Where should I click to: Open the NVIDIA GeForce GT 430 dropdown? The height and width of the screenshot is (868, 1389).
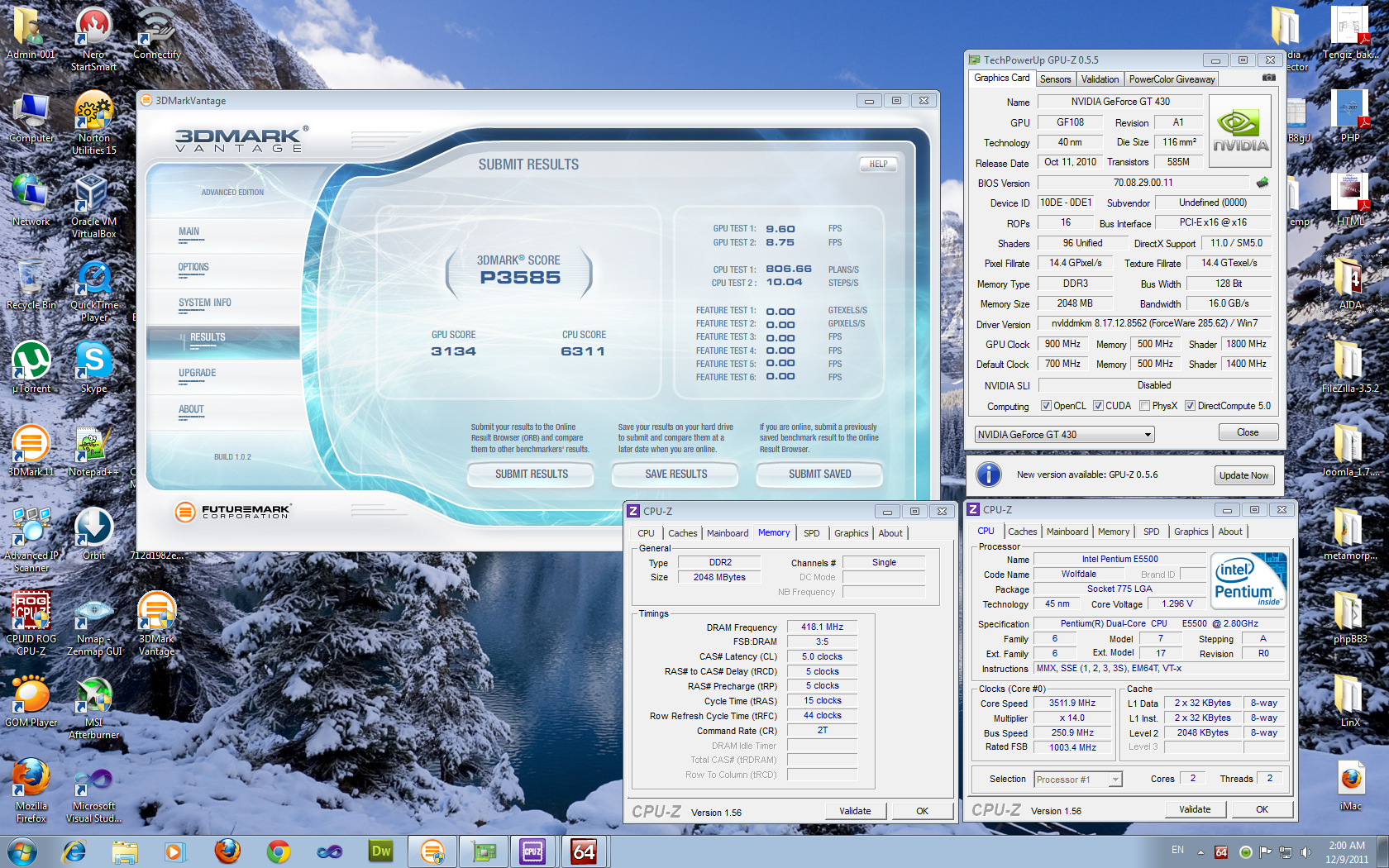1064,434
